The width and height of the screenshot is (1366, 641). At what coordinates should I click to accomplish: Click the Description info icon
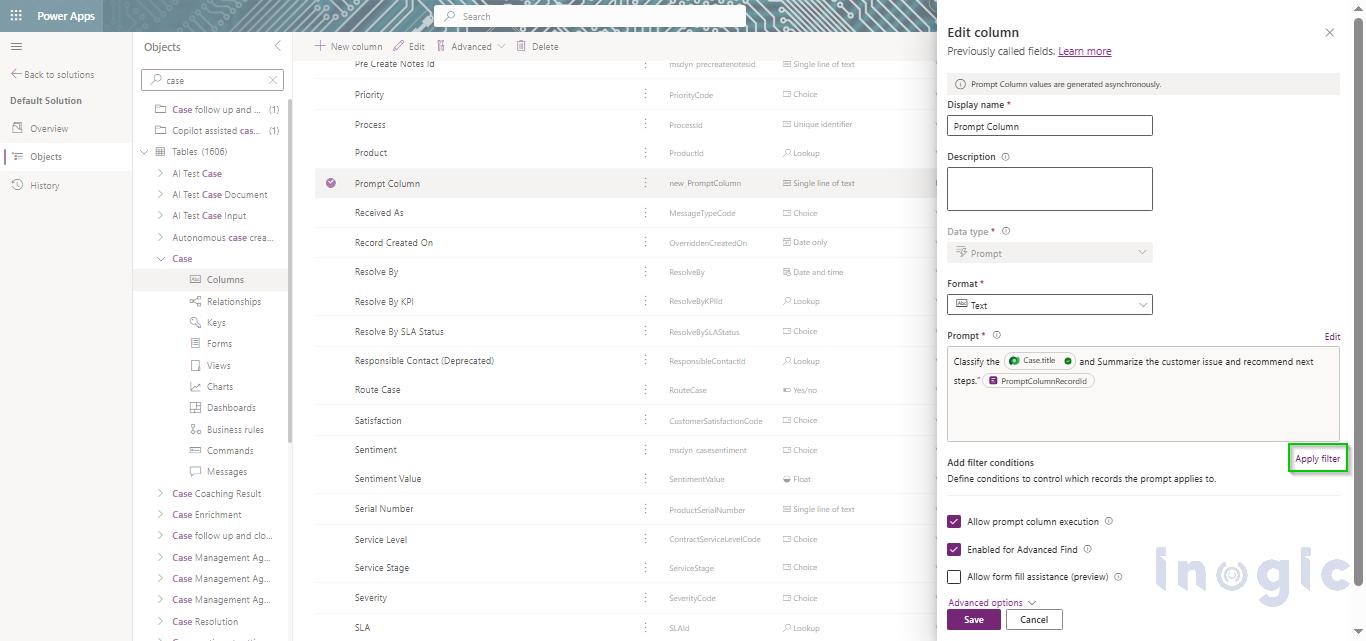1005,157
